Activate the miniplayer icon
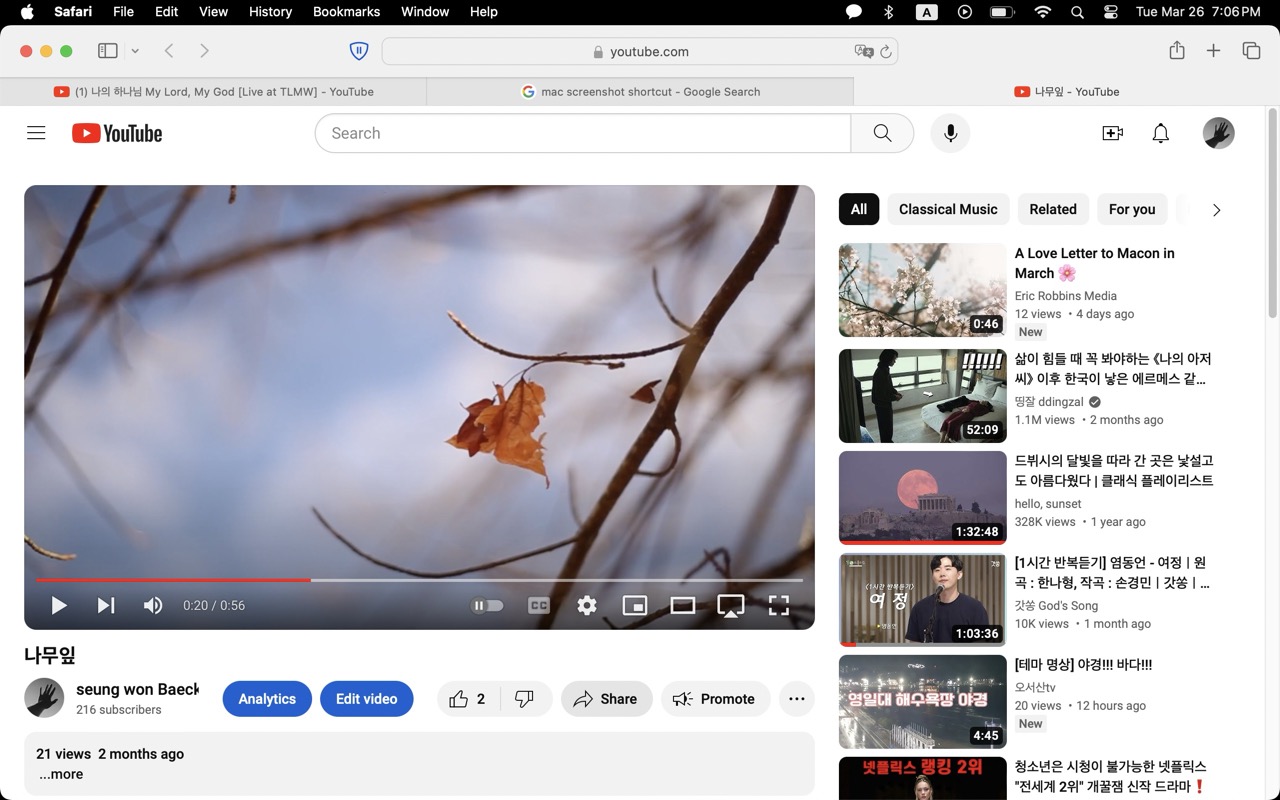The width and height of the screenshot is (1280, 800). (x=635, y=605)
